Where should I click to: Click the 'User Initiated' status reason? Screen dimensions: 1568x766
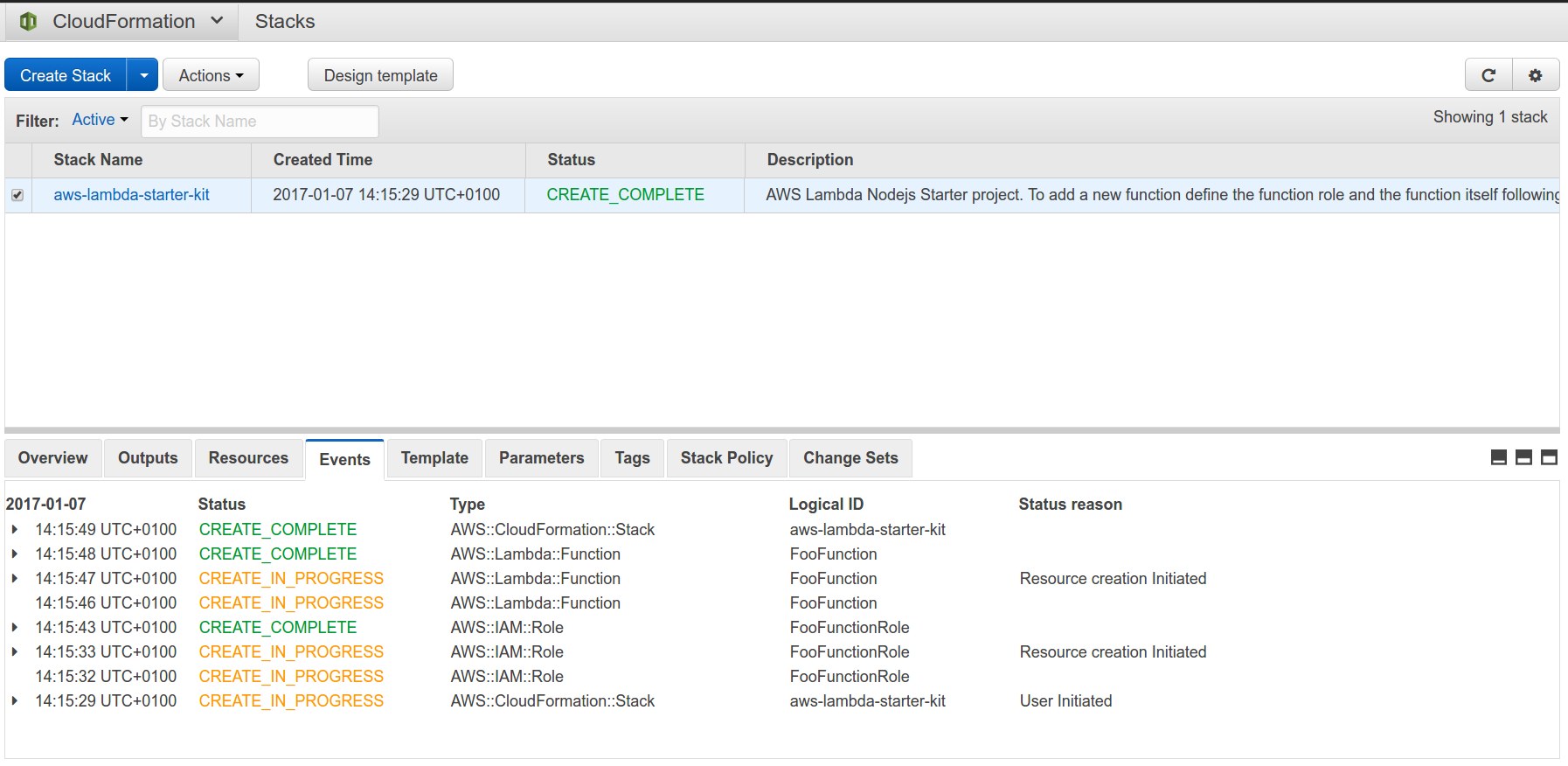click(x=1065, y=701)
